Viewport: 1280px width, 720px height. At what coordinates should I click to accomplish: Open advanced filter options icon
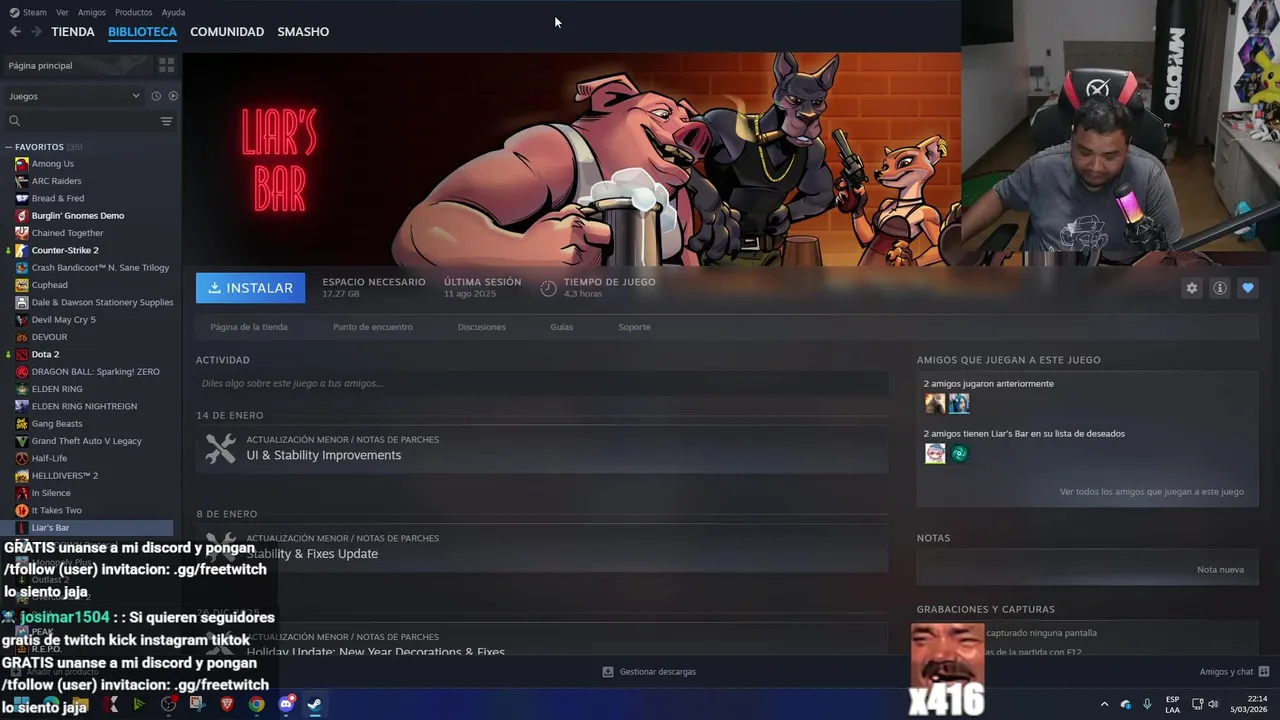pos(166,121)
